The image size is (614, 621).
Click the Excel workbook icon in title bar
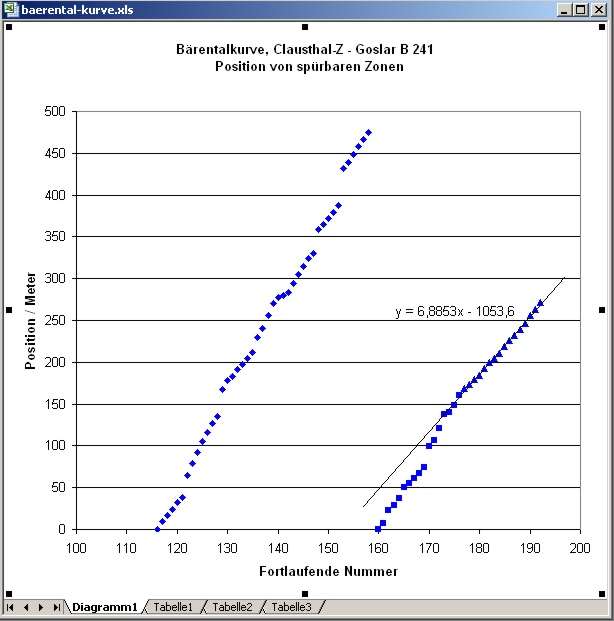(11, 10)
